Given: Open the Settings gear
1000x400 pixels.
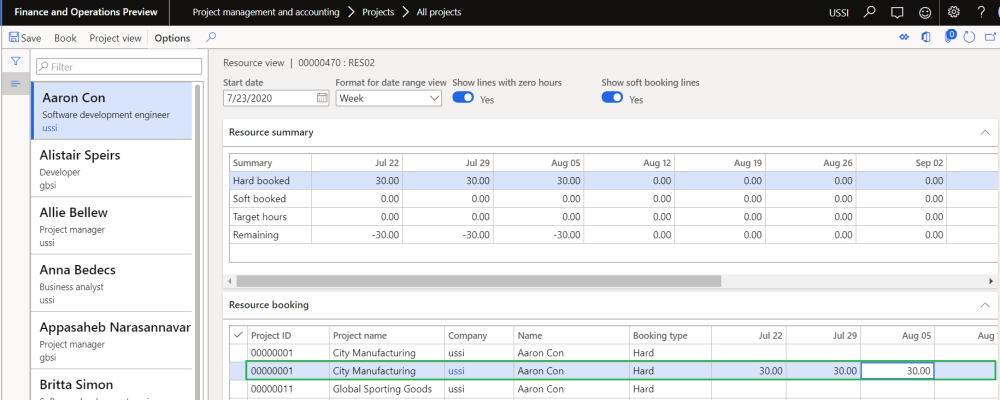Looking at the screenshot, I should [954, 12].
